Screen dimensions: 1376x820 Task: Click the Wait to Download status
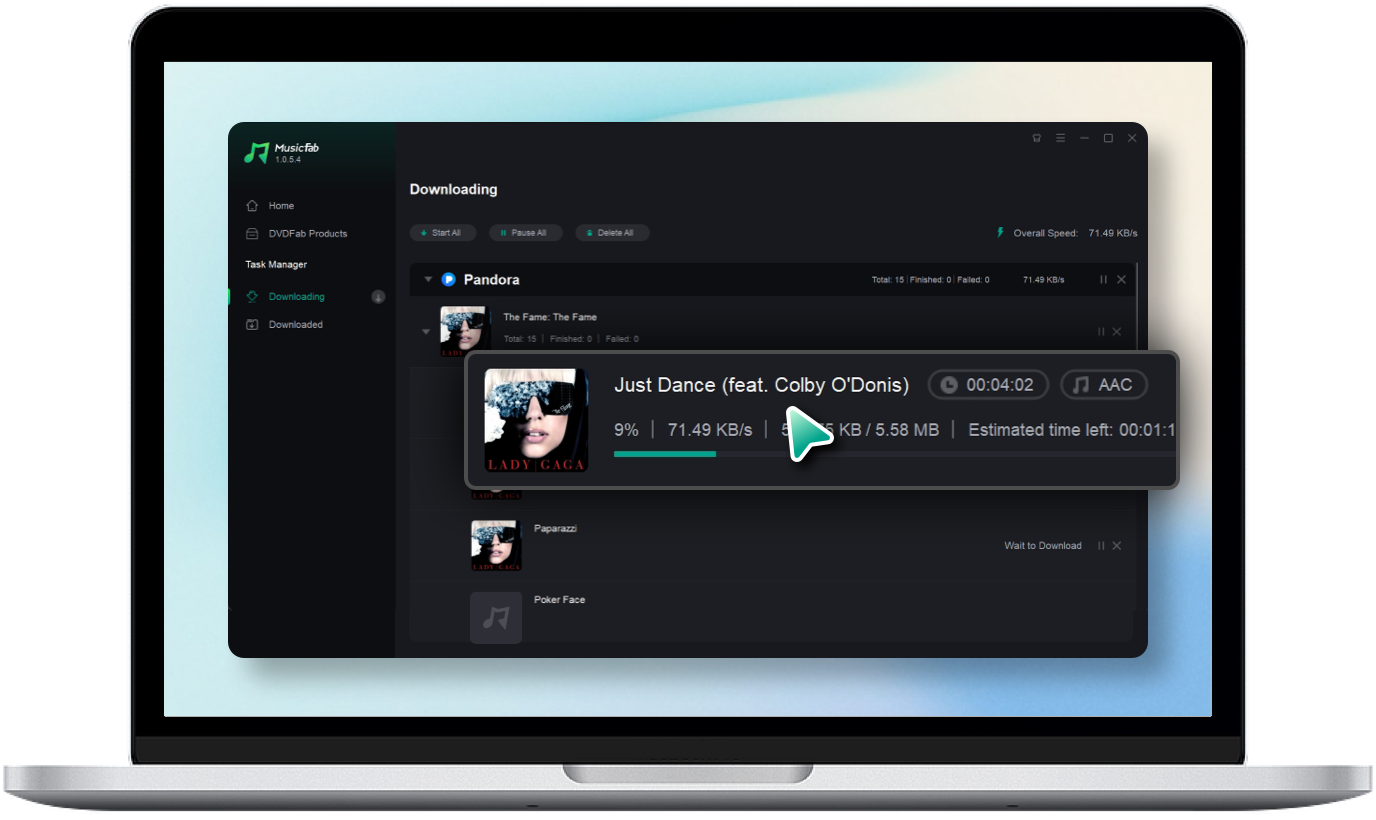(x=1043, y=546)
